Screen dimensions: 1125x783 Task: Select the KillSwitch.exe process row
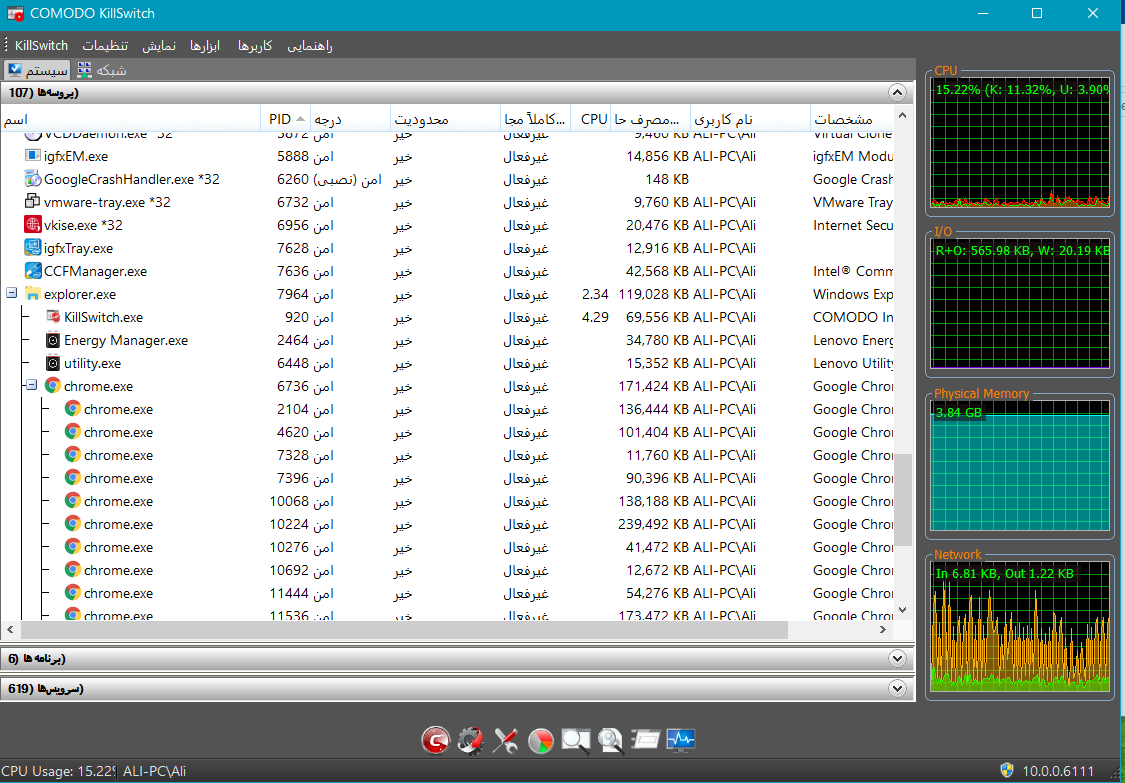click(447, 317)
